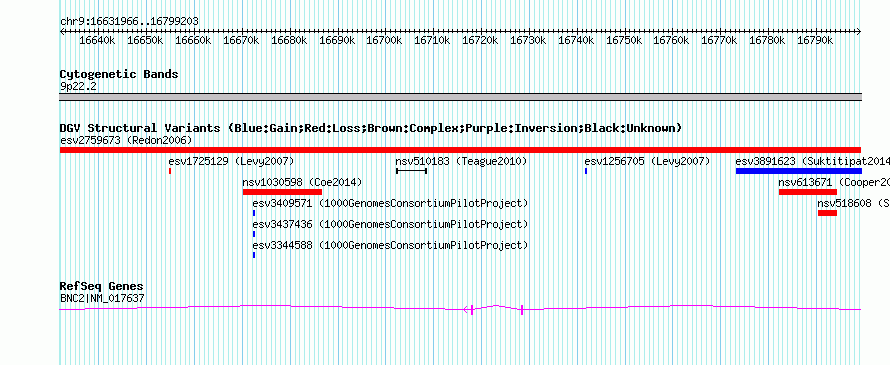Click the red nsv518608 loss bar
The image size is (890, 365).
pyautogui.click(x=828, y=213)
